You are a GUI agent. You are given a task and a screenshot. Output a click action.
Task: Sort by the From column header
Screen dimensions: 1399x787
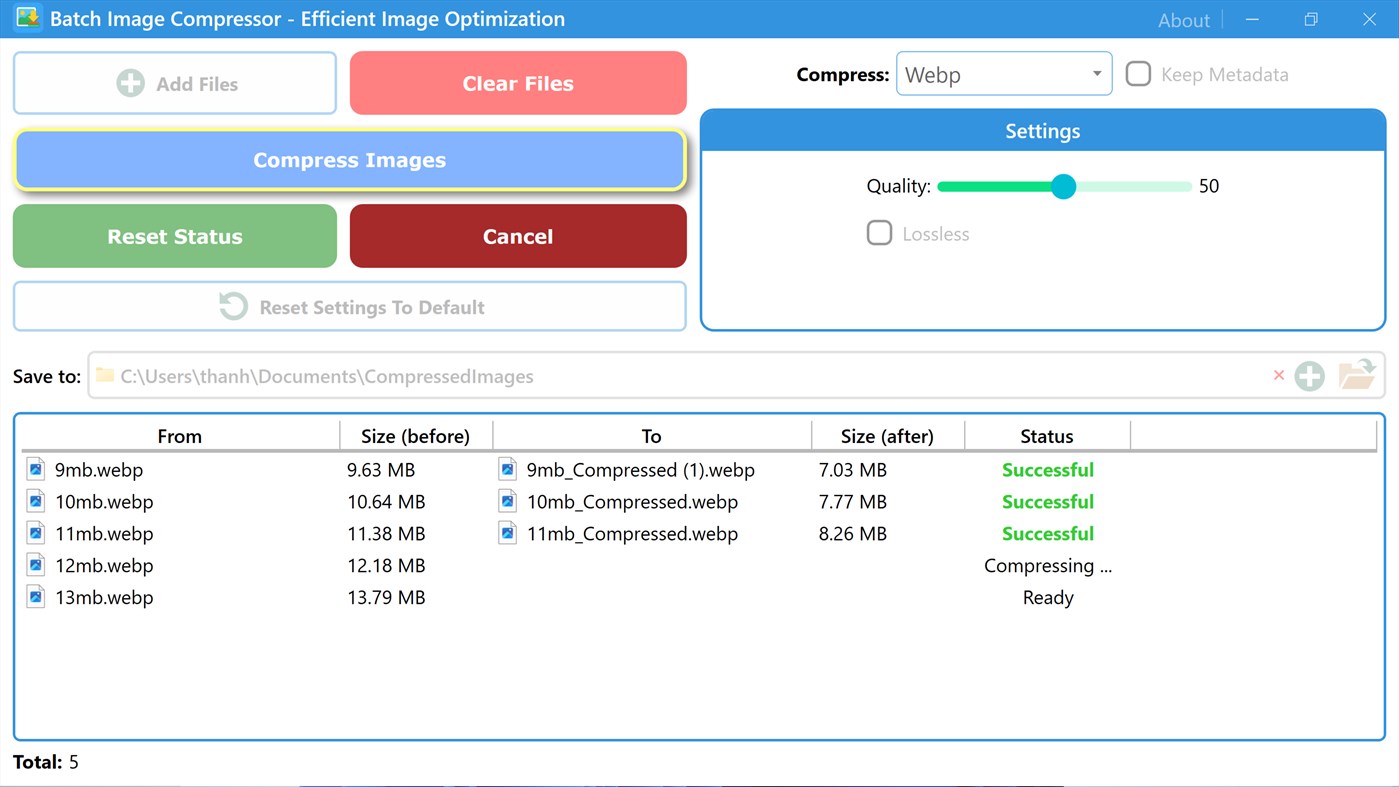(x=180, y=436)
